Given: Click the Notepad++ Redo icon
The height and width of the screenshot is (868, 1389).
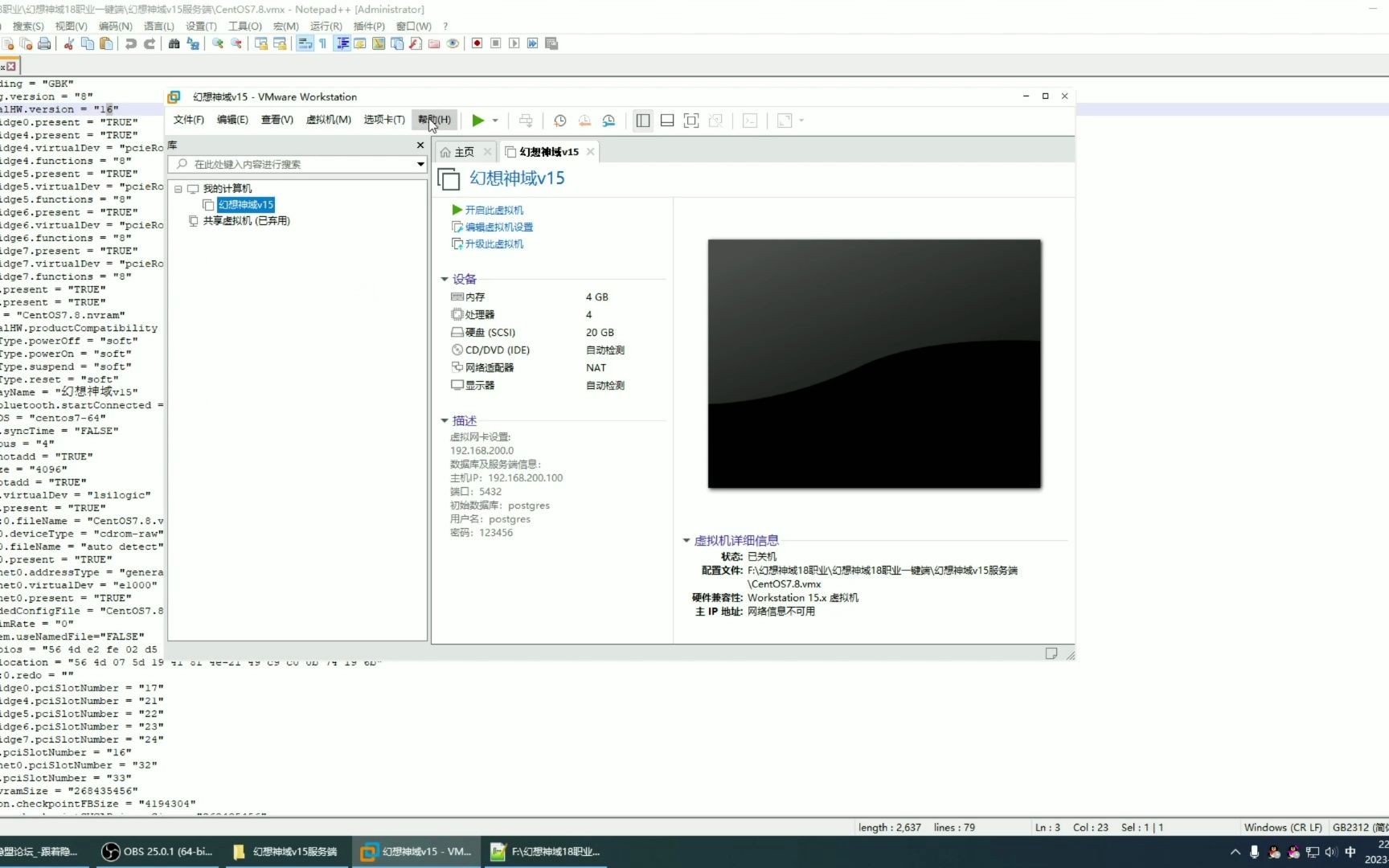Looking at the screenshot, I should coord(150,43).
